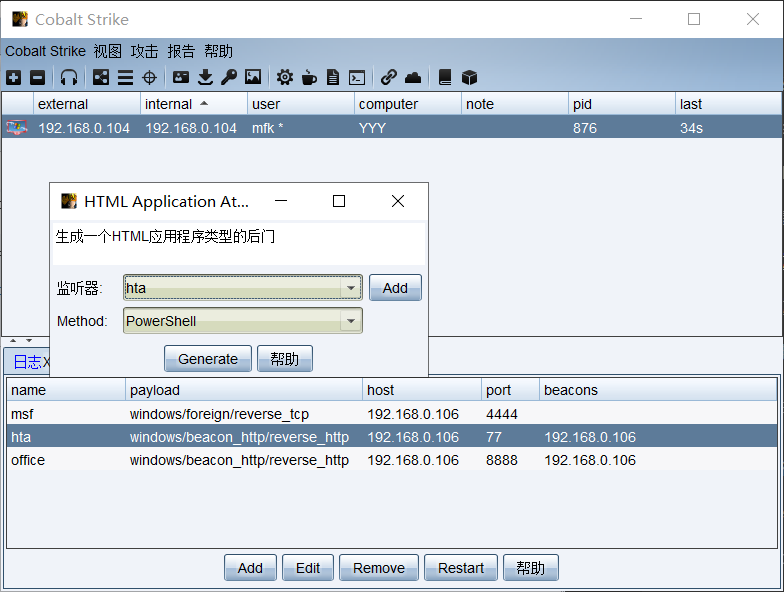
Task: Click the gear icon in the toolbar
Action: point(285,77)
